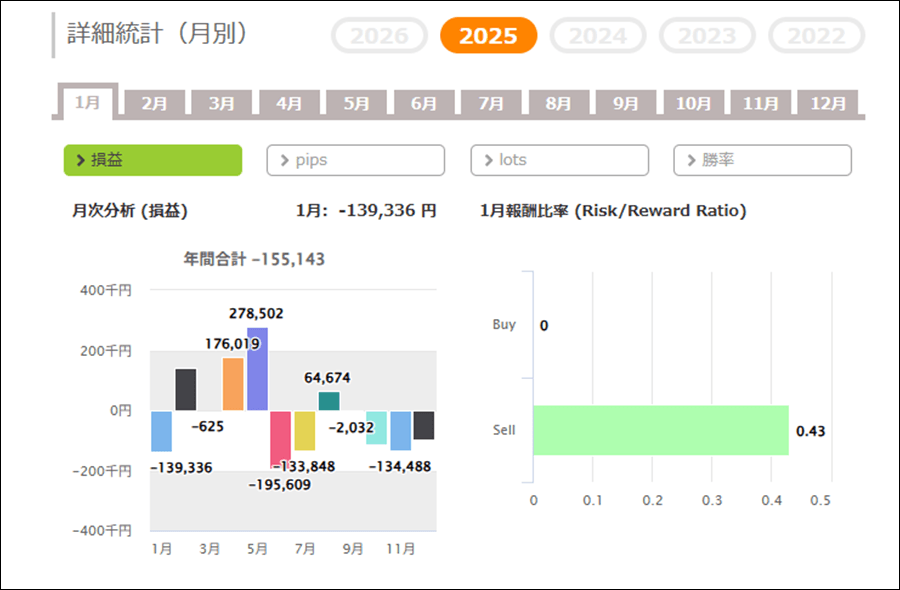
Task: Open the 5月 month tab
Action: click(x=356, y=103)
